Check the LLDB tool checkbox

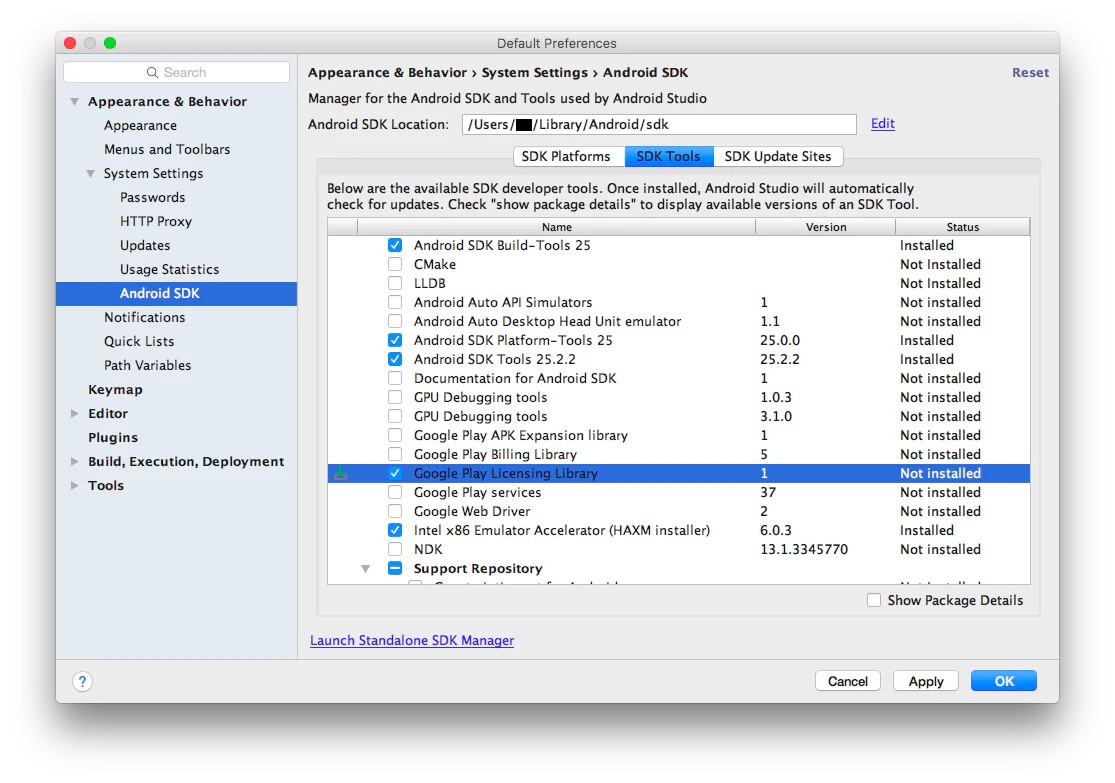(x=395, y=283)
